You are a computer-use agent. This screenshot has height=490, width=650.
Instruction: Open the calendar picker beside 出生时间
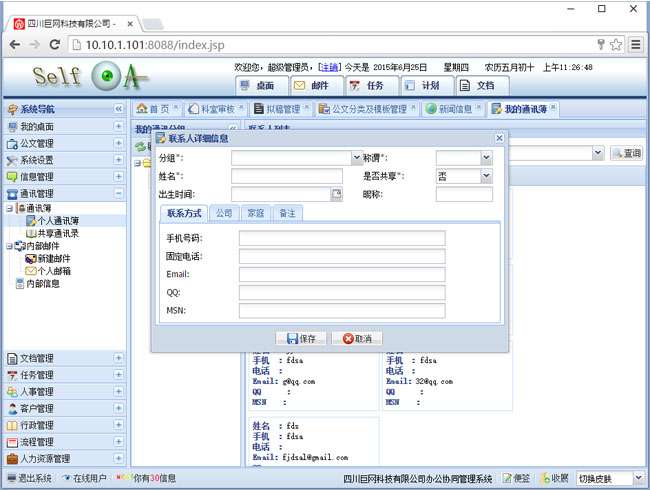[x=337, y=194]
